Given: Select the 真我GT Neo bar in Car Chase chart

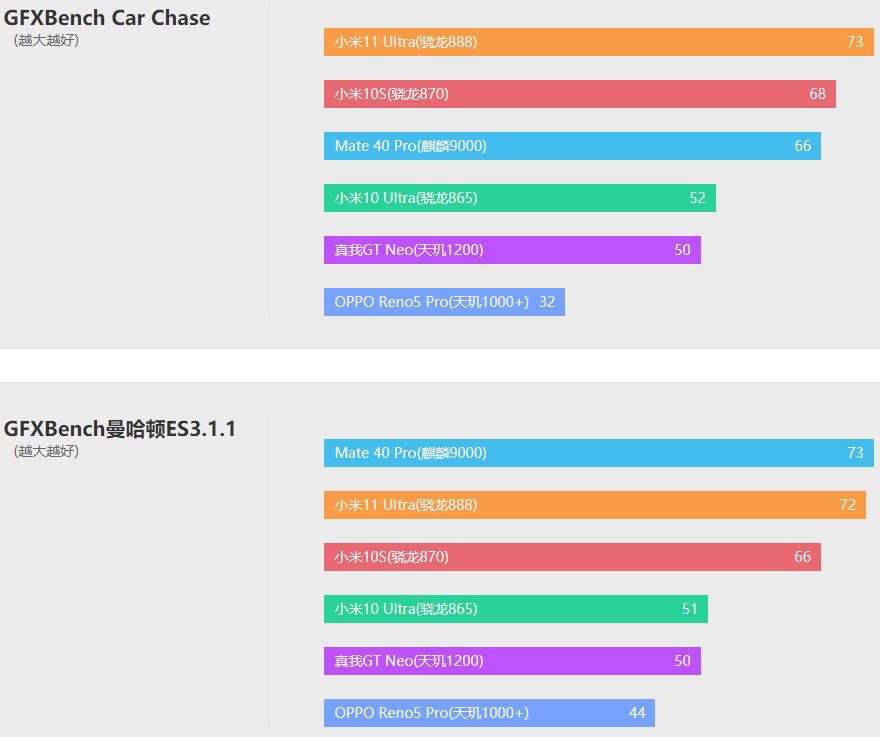Looking at the screenshot, I should (x=512, y=250).
